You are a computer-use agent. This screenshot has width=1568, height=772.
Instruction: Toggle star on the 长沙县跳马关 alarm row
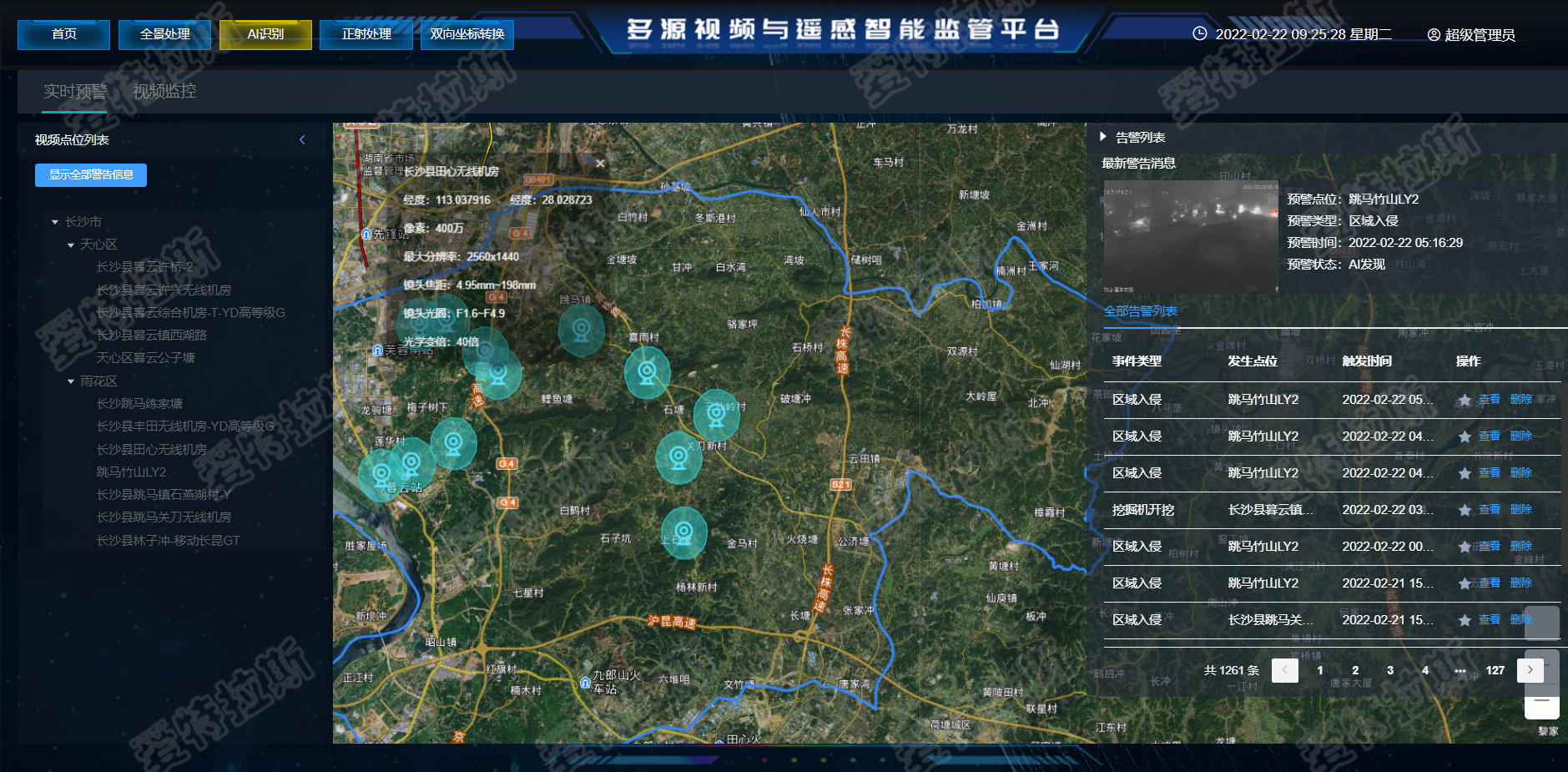click(x=1465, y=620)
